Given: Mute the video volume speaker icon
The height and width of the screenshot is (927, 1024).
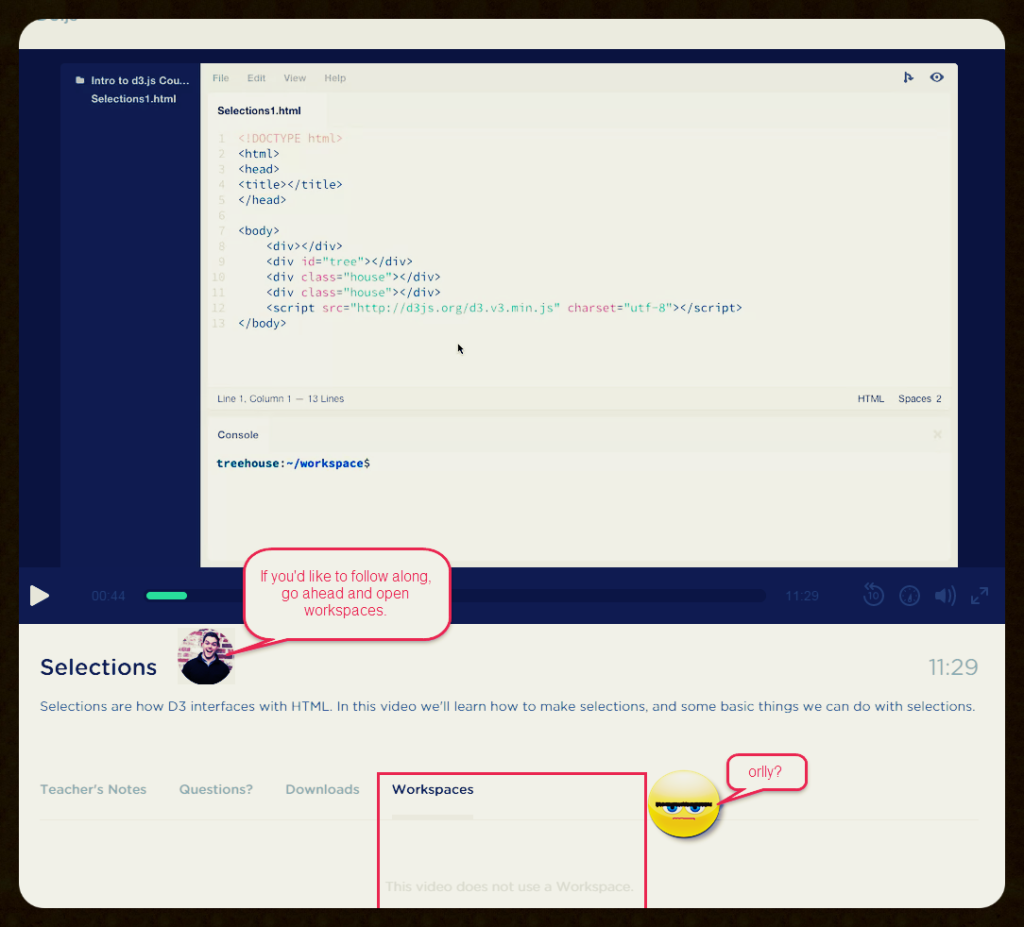Looking at the screenshot, I should (944, 596).
